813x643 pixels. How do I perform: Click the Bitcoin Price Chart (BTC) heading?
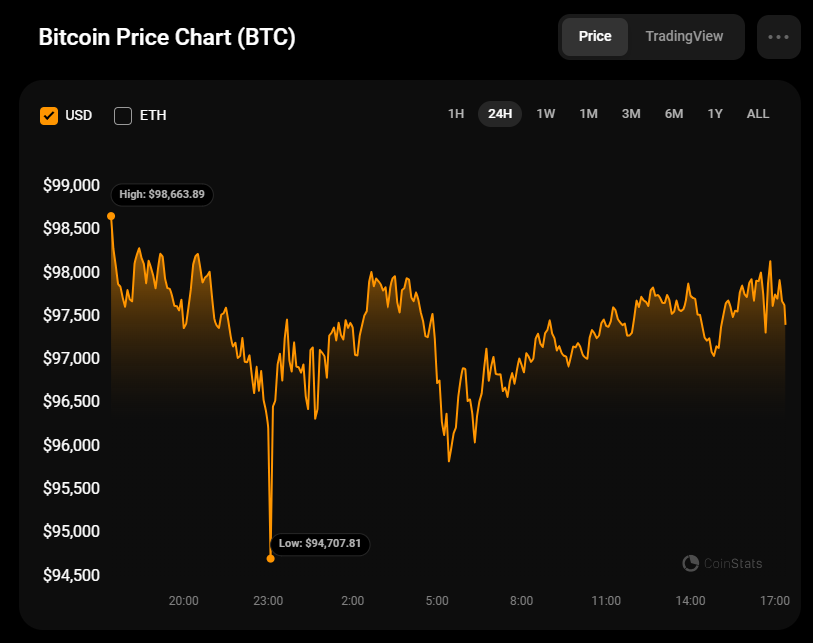pos(167,38)
